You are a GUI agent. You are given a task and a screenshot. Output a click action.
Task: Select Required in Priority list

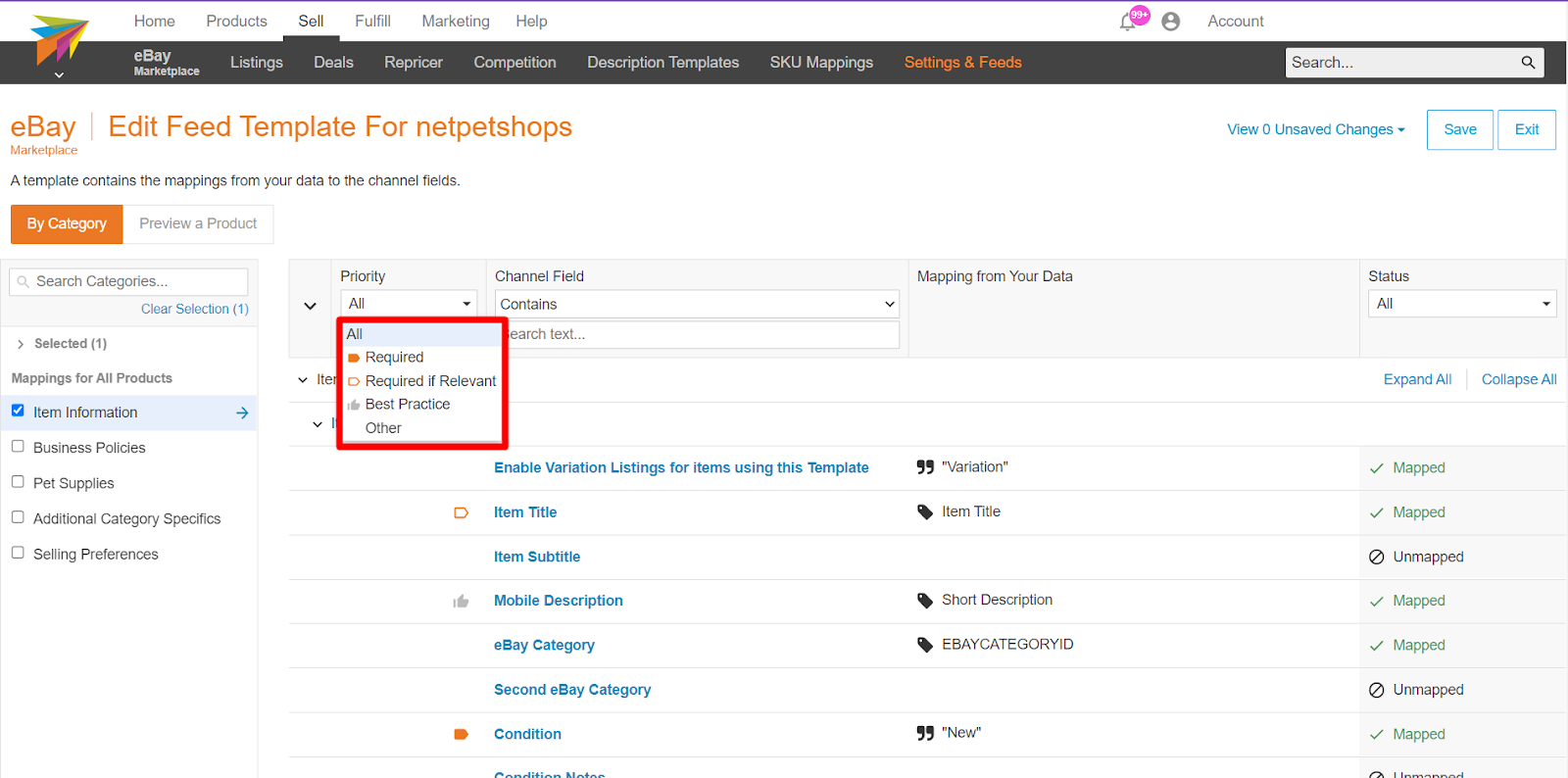click(422, 358)
